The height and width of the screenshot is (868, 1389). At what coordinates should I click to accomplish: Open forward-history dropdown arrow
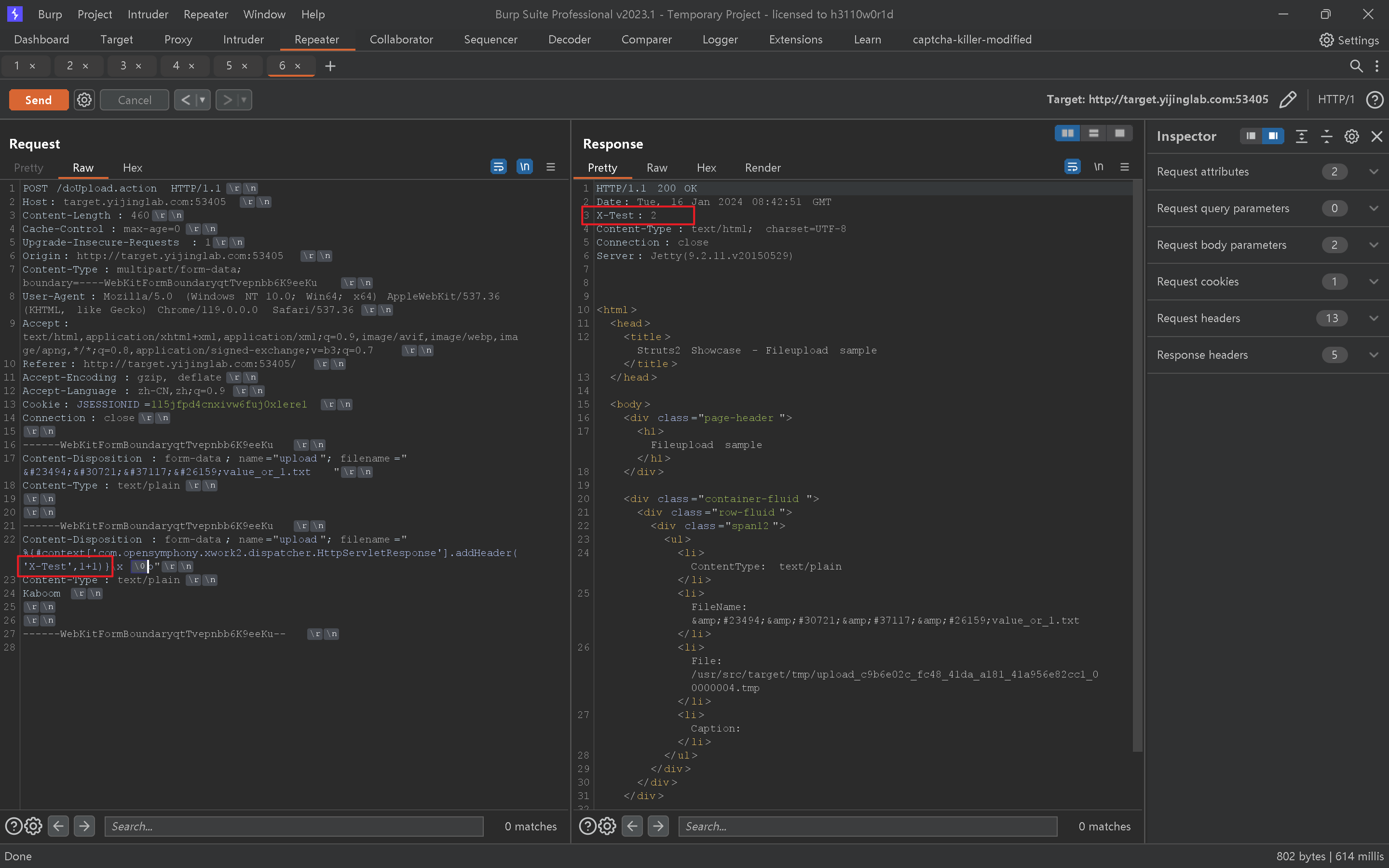(245, 100)
